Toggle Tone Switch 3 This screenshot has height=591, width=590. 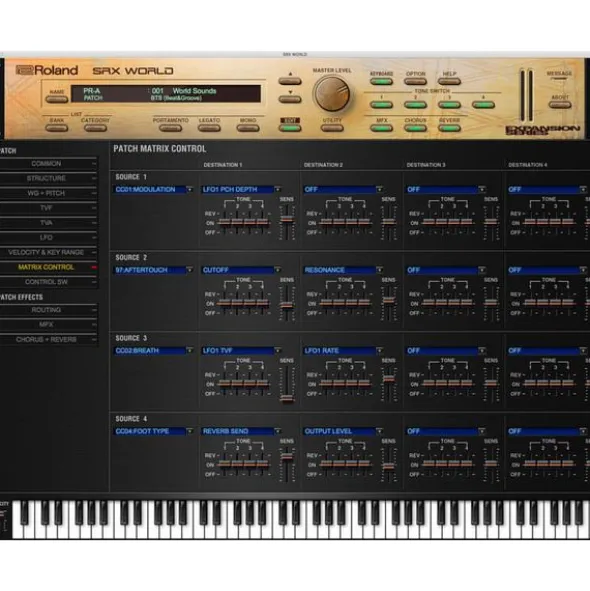pyautogui.click(x=449, y=105)
